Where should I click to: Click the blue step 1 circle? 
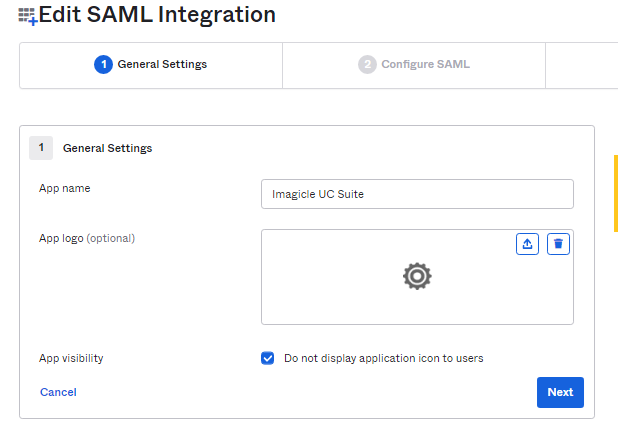103,65
